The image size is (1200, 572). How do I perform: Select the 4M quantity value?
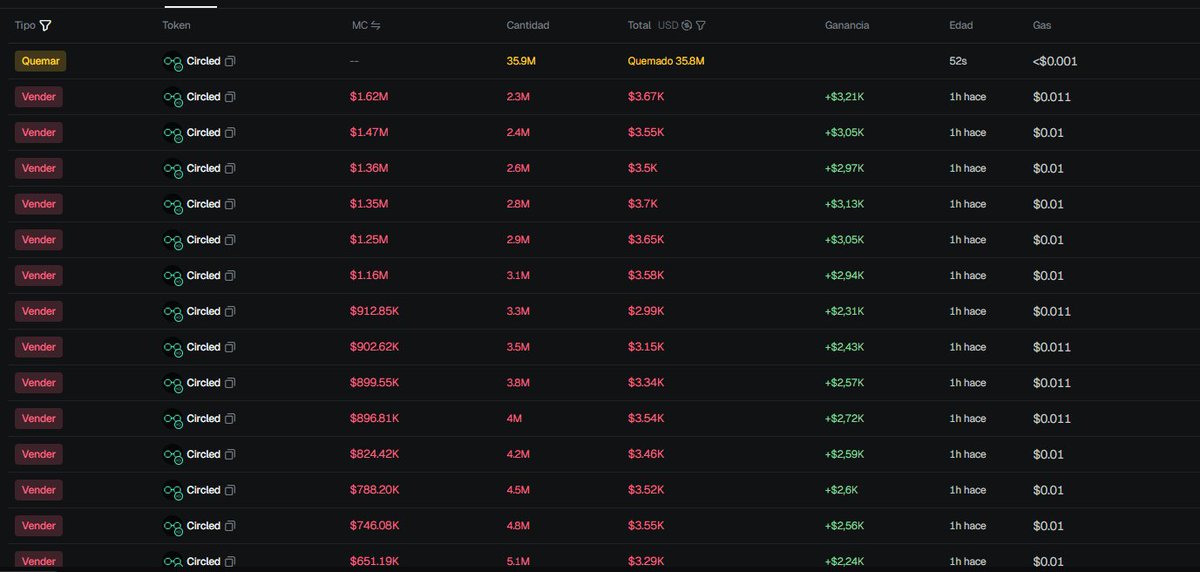[515, 419]
